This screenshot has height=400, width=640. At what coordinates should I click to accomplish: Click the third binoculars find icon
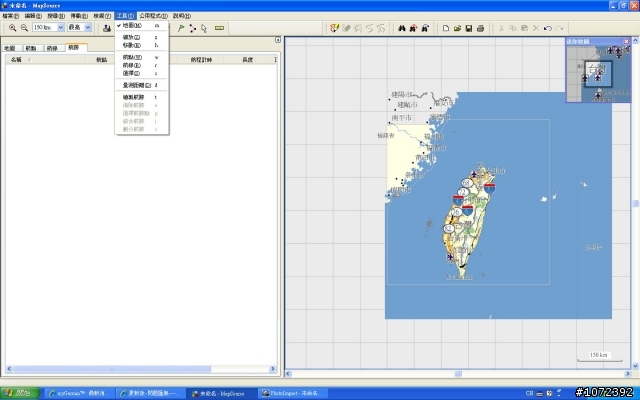click(425, 28)
